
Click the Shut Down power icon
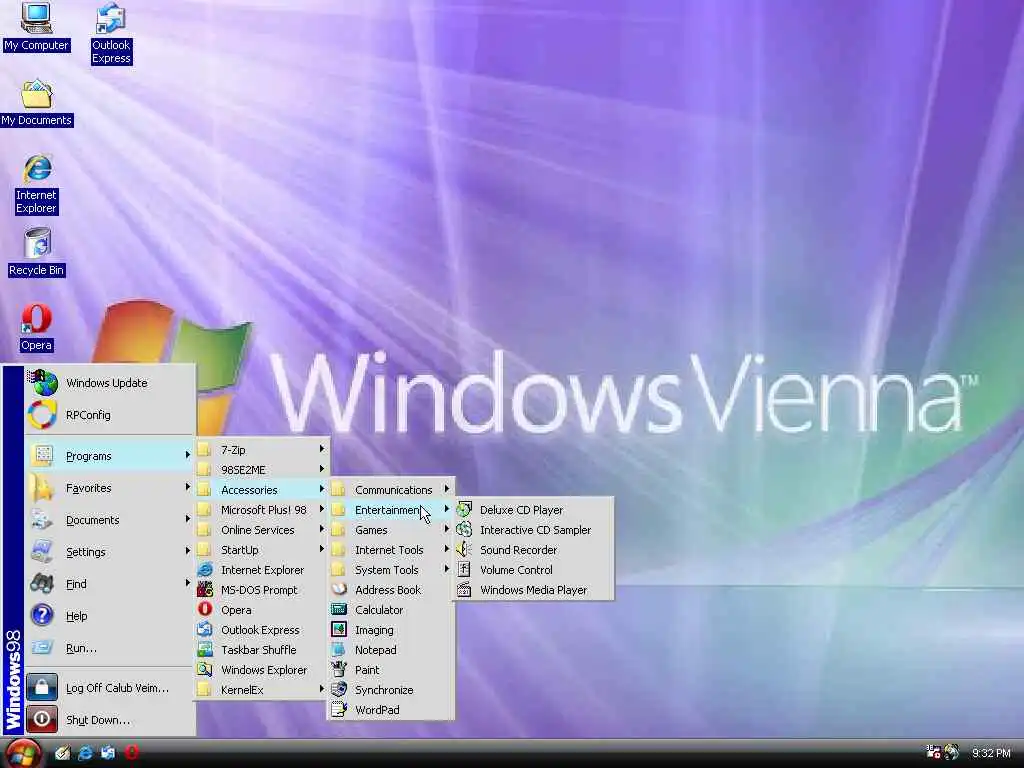[42, 719]
